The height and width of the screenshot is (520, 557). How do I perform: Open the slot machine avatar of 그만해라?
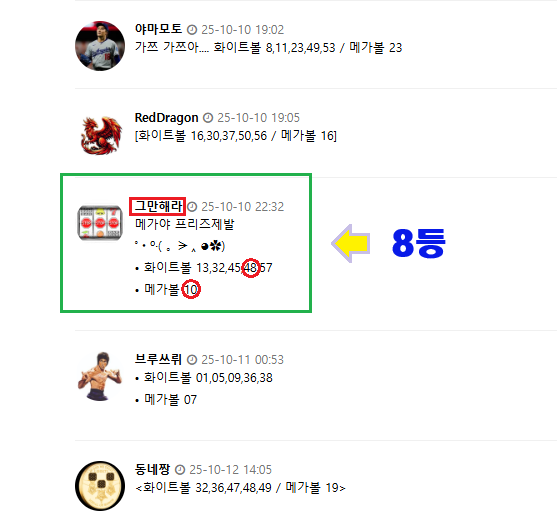point(100,223)
